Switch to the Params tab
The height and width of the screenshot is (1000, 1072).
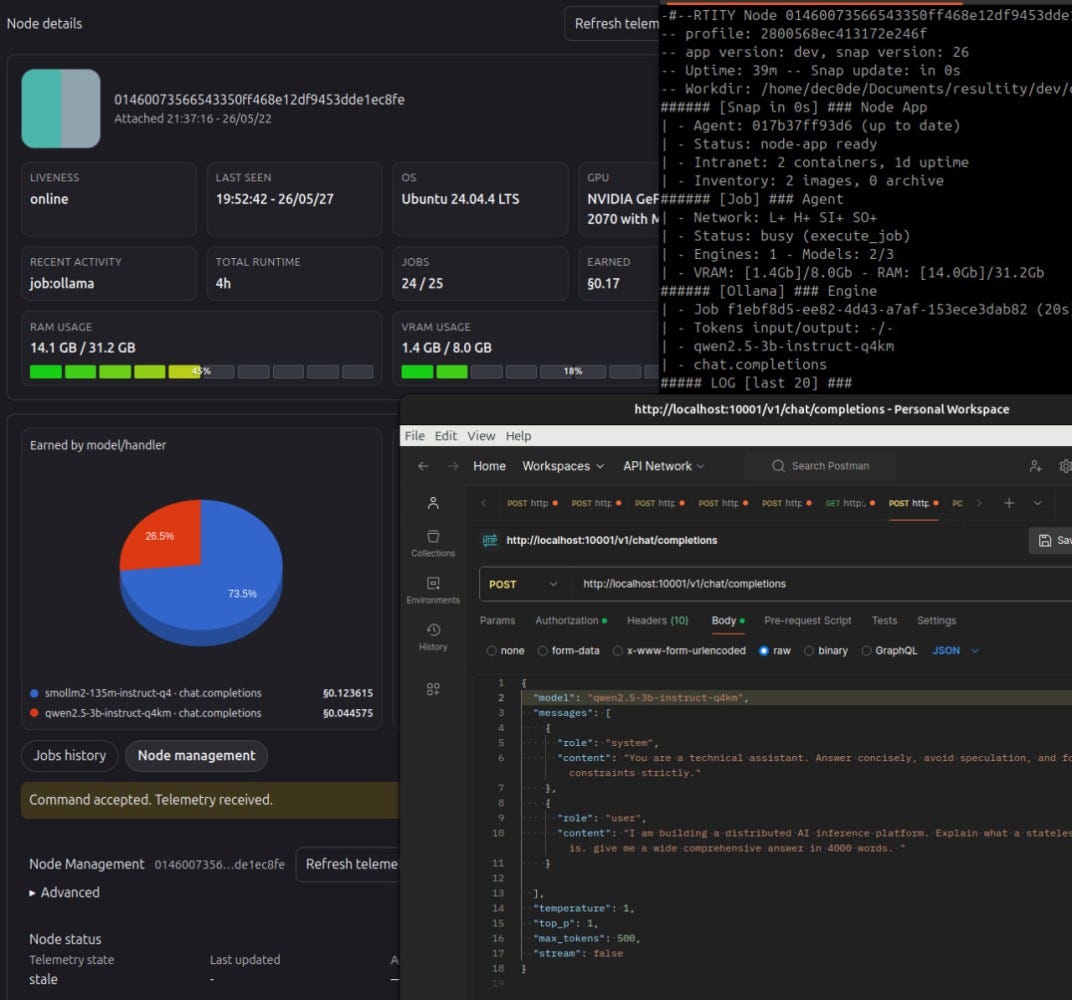click(497, 621)
